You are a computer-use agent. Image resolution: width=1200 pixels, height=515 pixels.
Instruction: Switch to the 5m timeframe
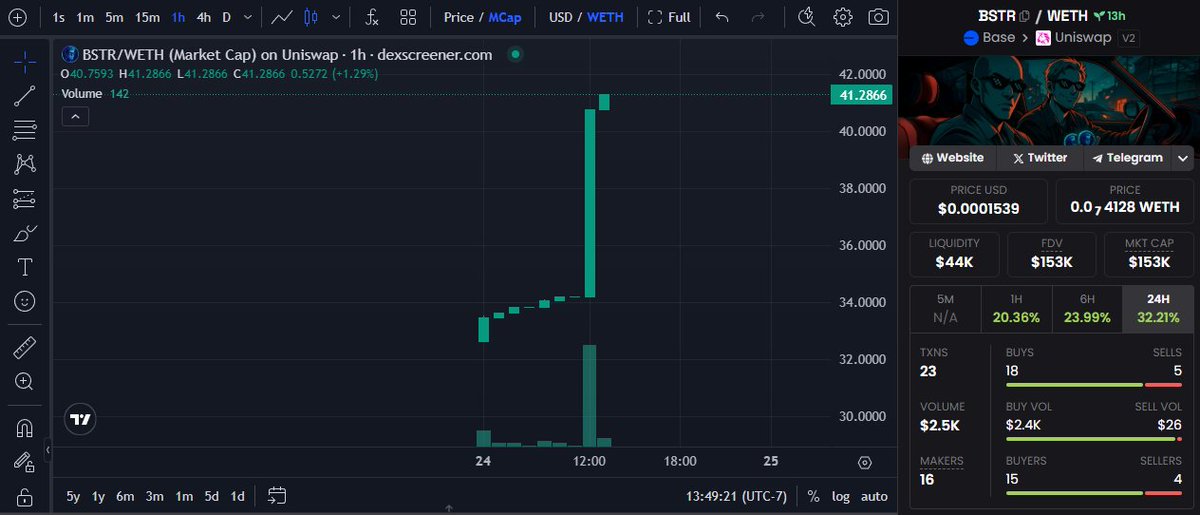[x=115, y=17]
